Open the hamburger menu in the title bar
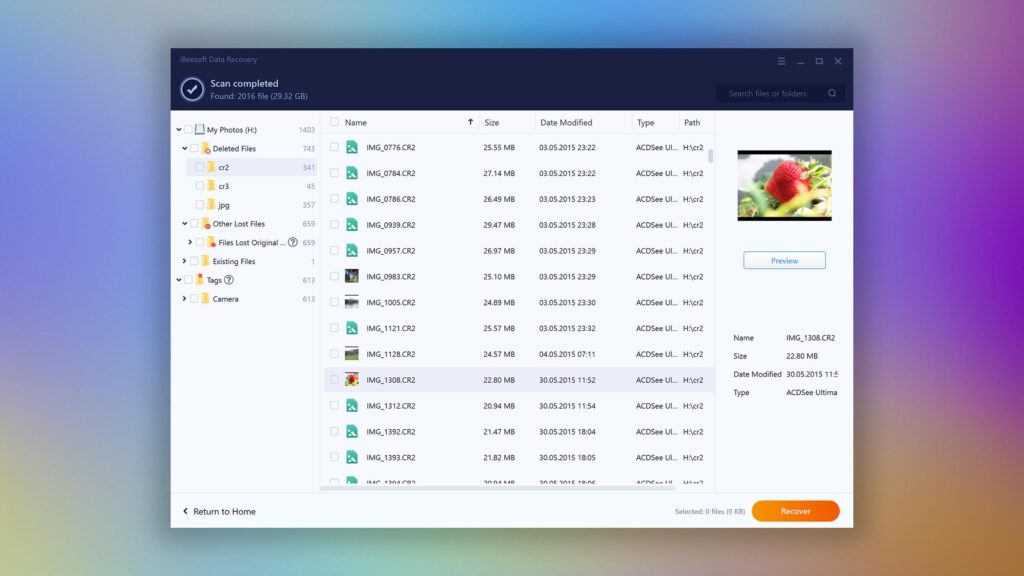Viewport: 1024px width, 576px height. 781,61
